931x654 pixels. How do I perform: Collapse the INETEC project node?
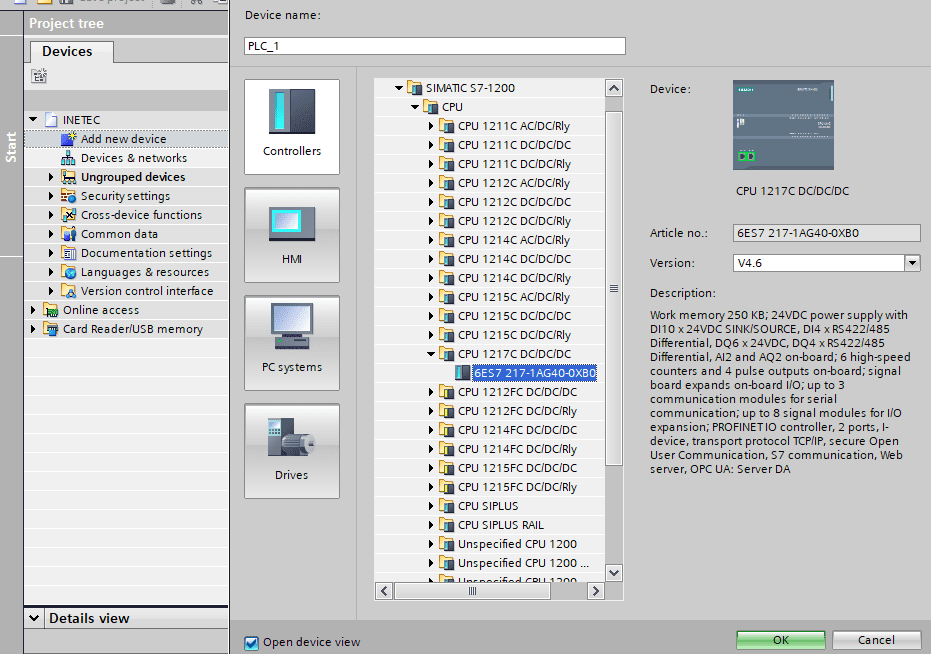click(x=33, y=120)
